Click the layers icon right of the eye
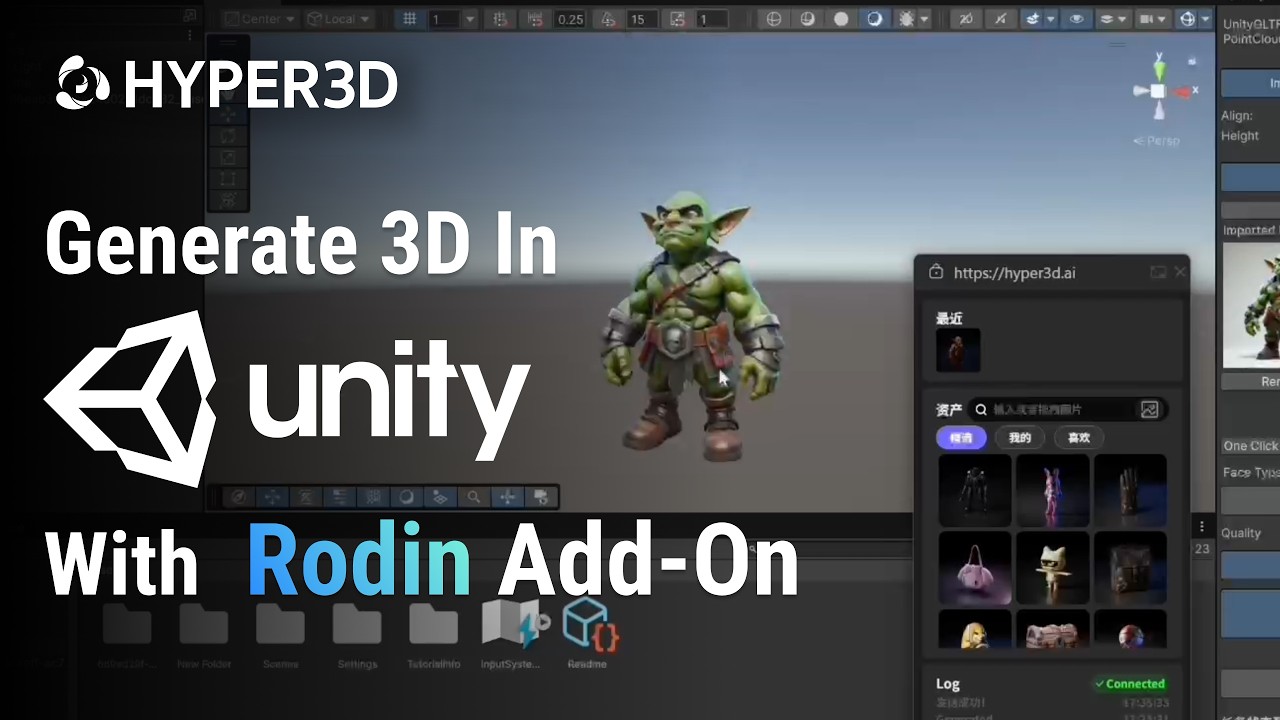1280x720 pixels. (1107, 18)
